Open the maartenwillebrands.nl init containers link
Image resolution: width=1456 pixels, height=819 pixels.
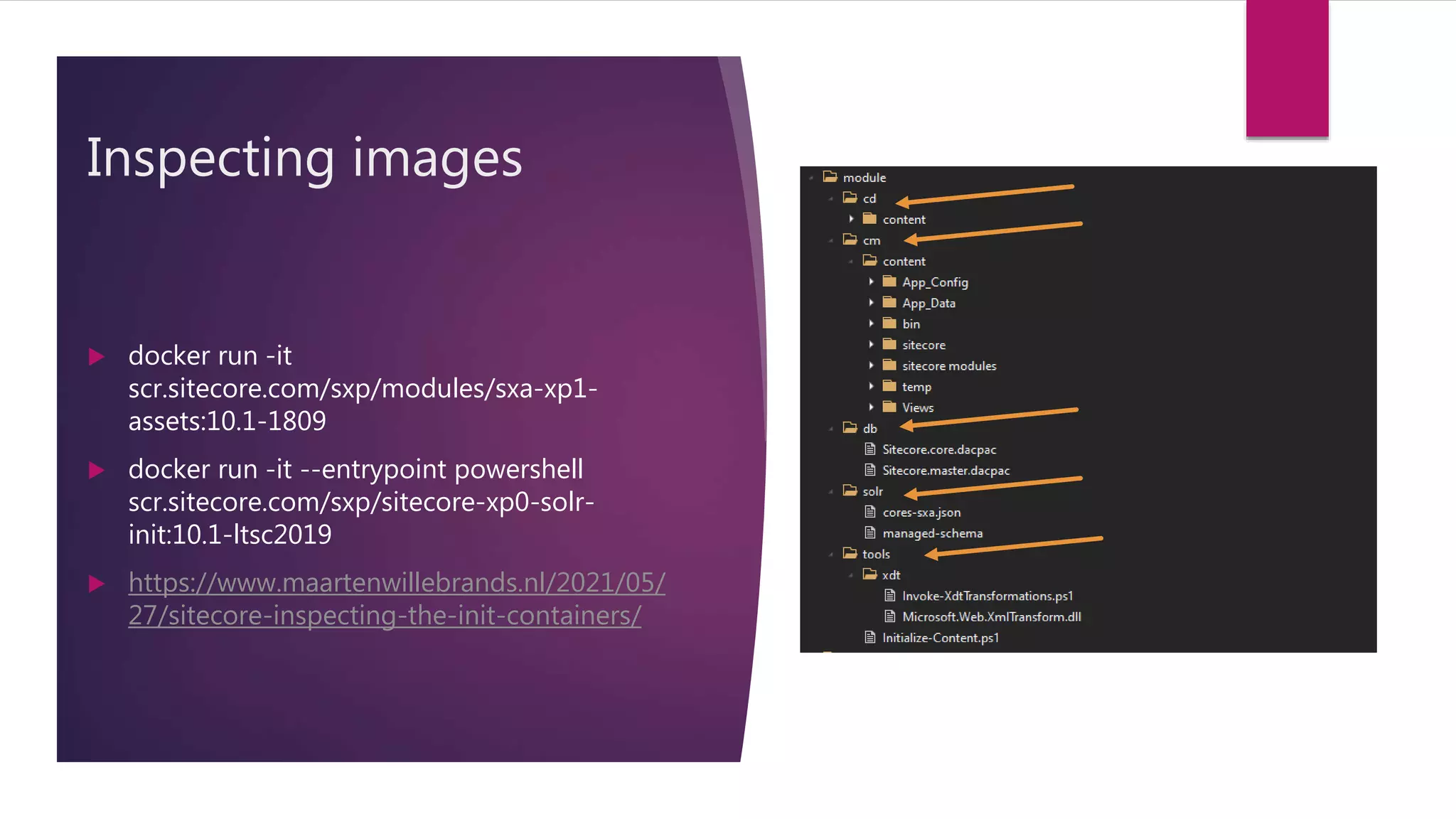(x=397, y=599)
